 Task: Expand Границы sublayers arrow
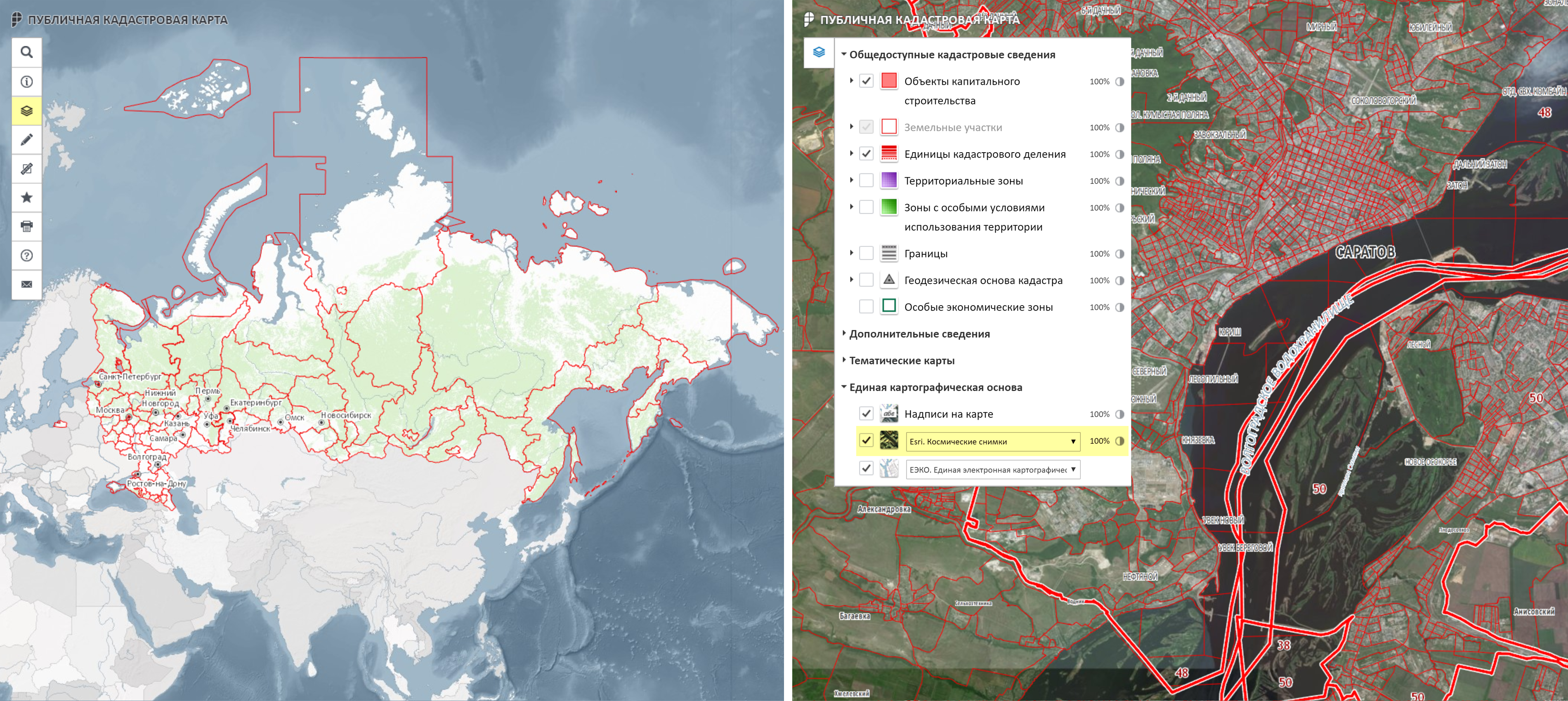click(851, 253)
